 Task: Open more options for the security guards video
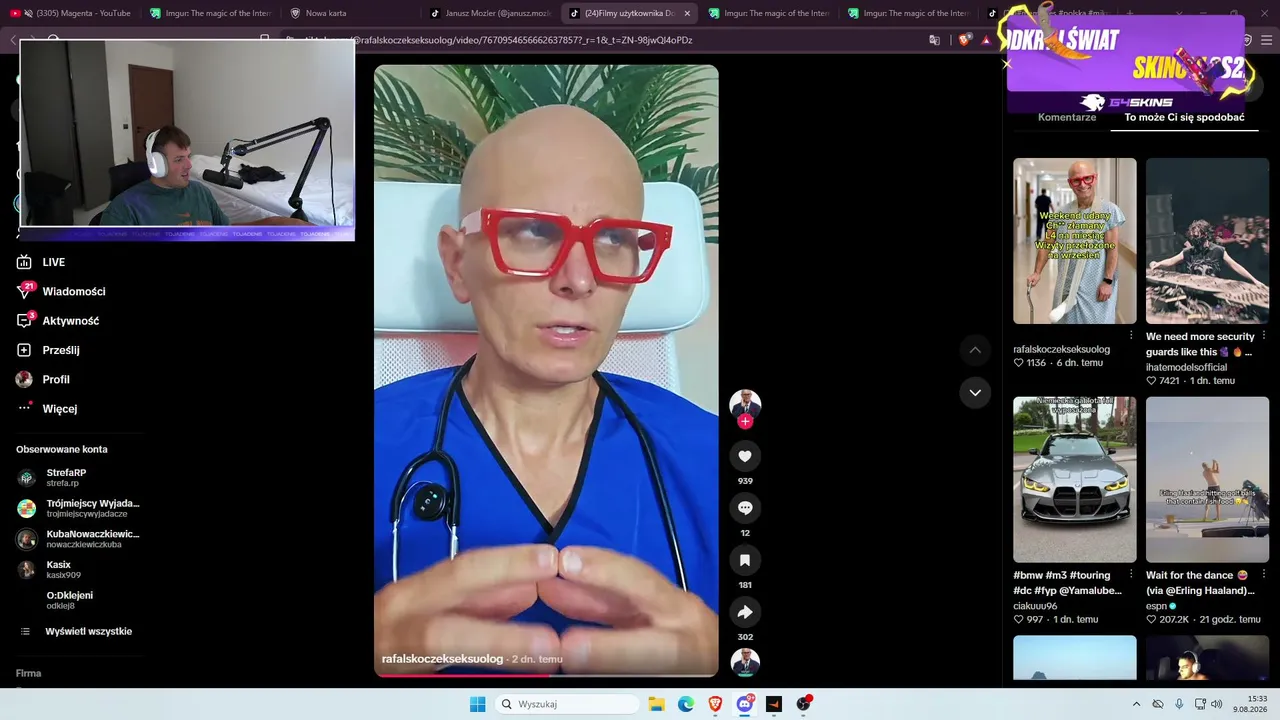point(1264,335)
